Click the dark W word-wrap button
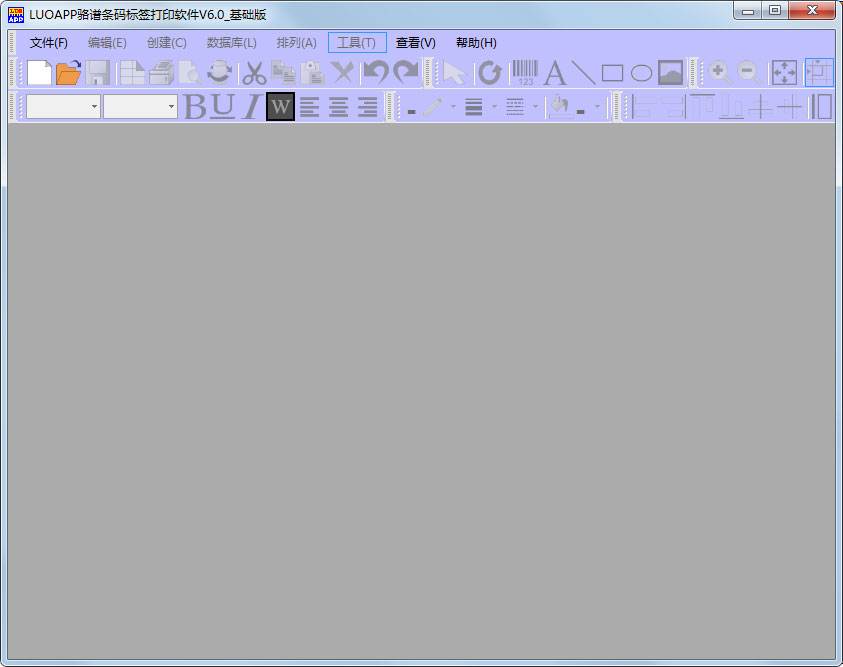The height and width of the screenshot is (667, 843). click(281, 106)
